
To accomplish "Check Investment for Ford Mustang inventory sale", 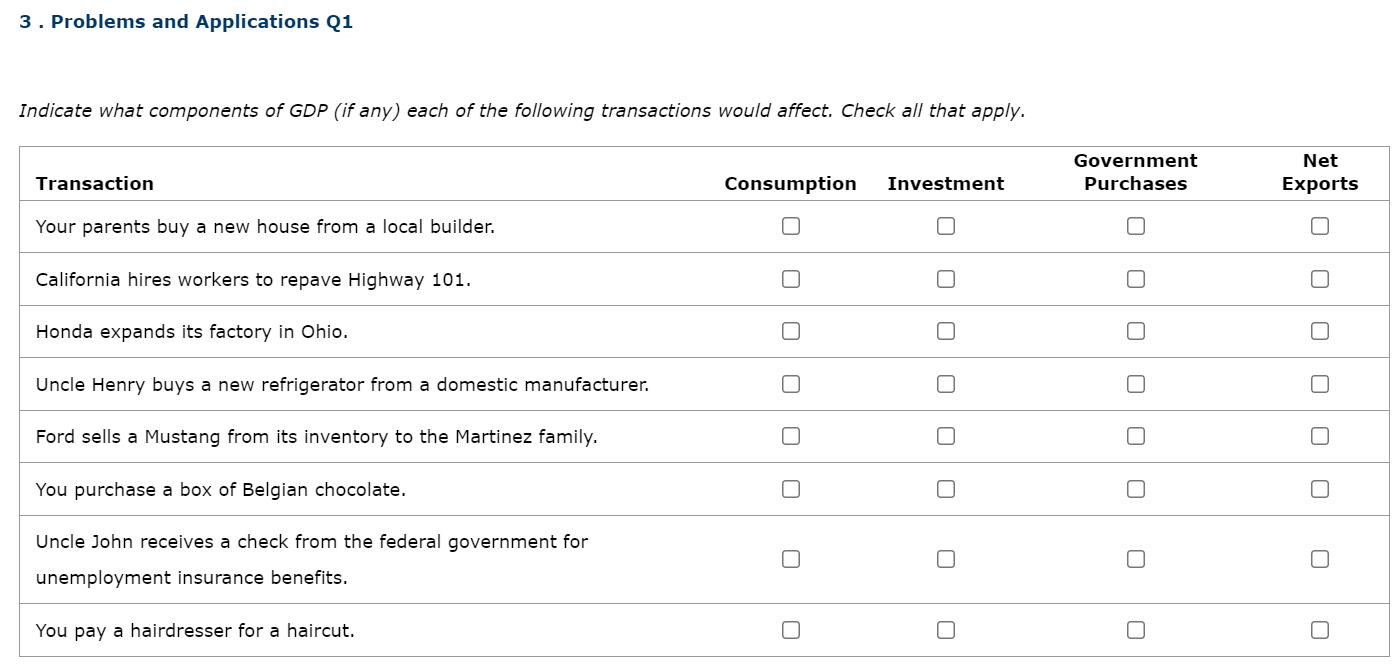I will point(946,436).
